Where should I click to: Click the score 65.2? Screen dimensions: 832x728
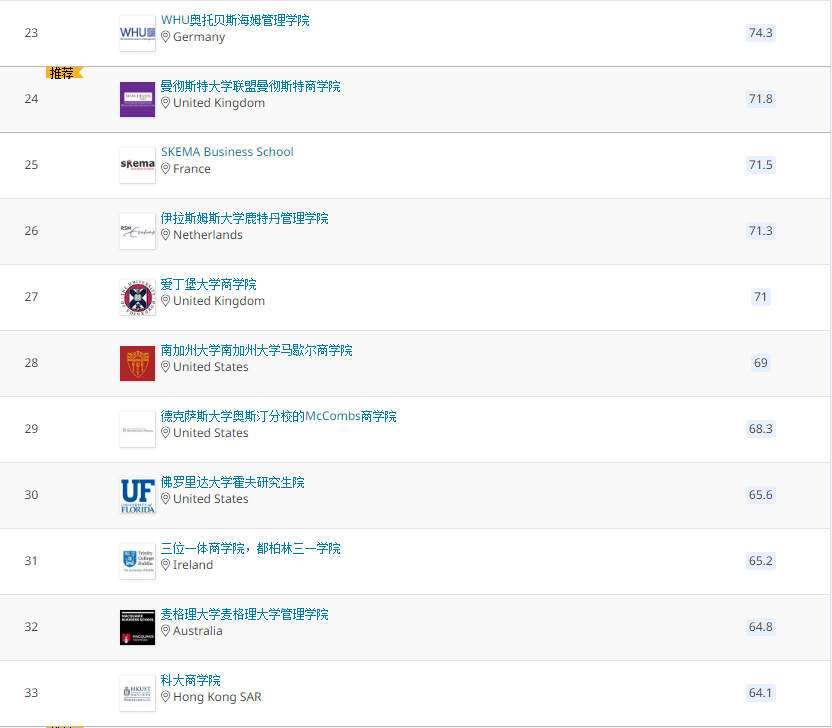(x=760, y=561)
